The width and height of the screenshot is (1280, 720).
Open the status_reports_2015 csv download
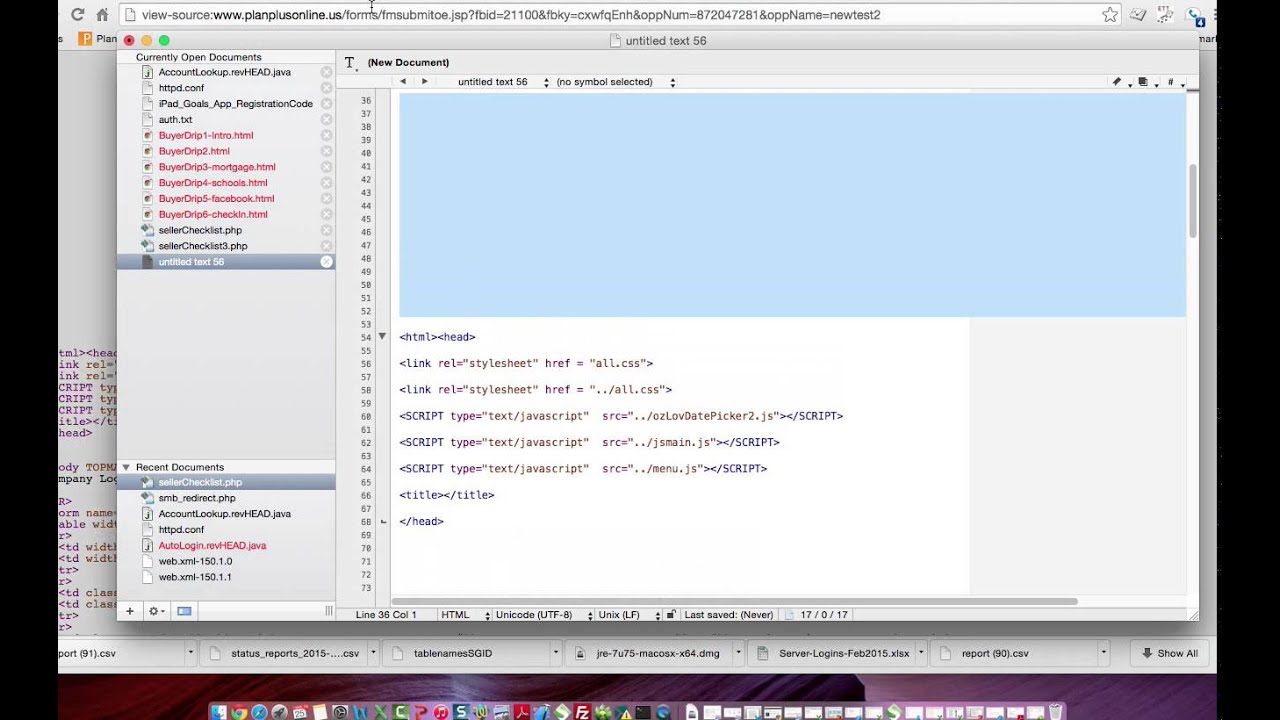283,653
